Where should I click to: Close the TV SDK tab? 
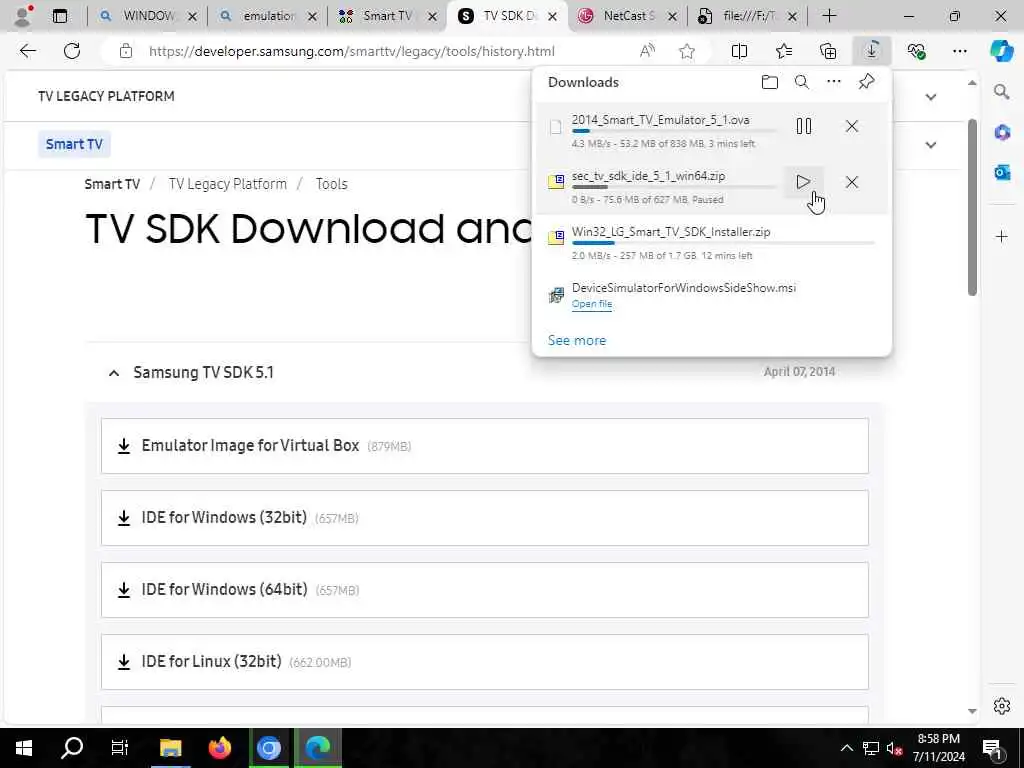(x=552, y=17)
